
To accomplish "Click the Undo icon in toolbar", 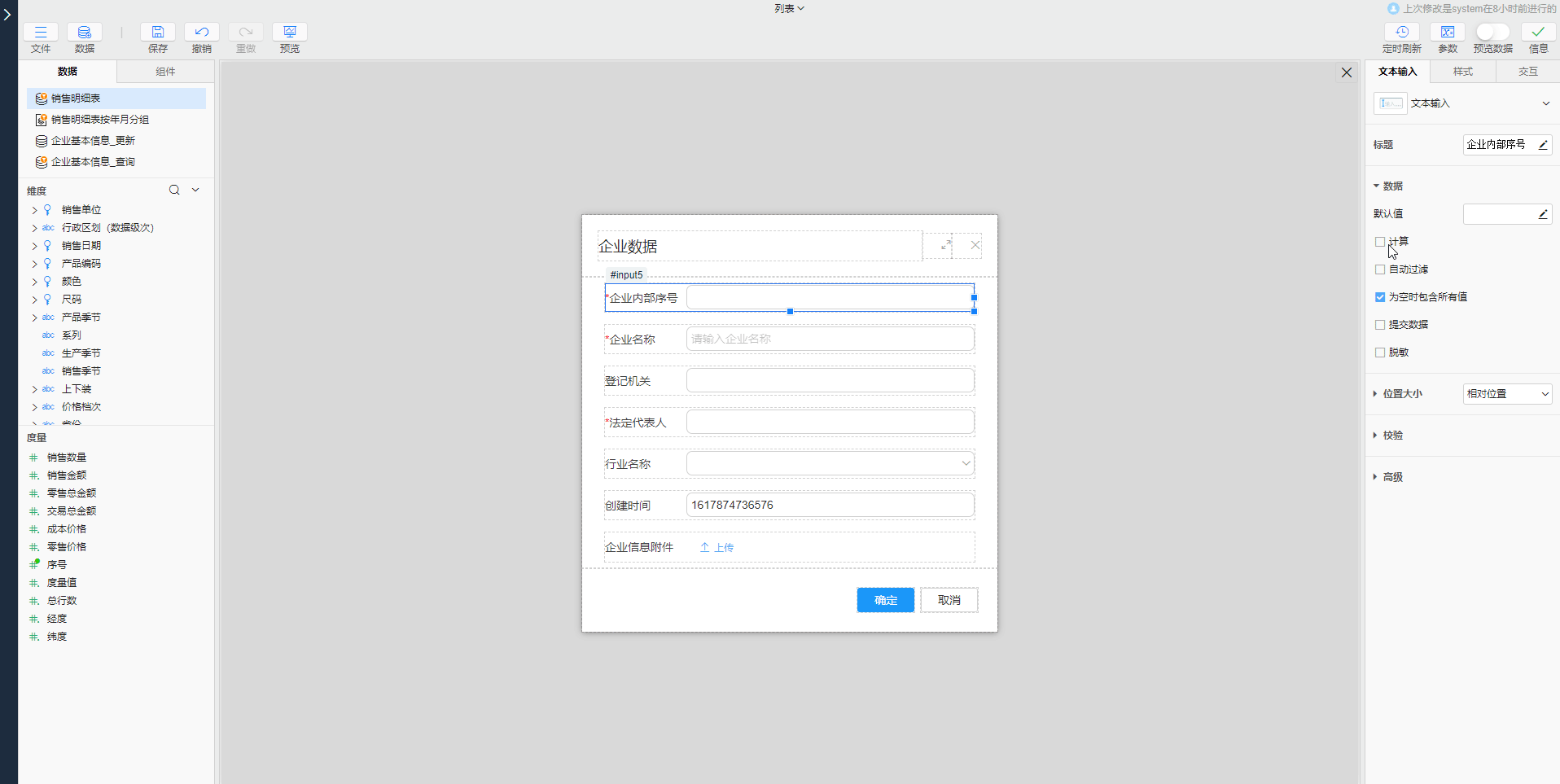I will [201, 33].
